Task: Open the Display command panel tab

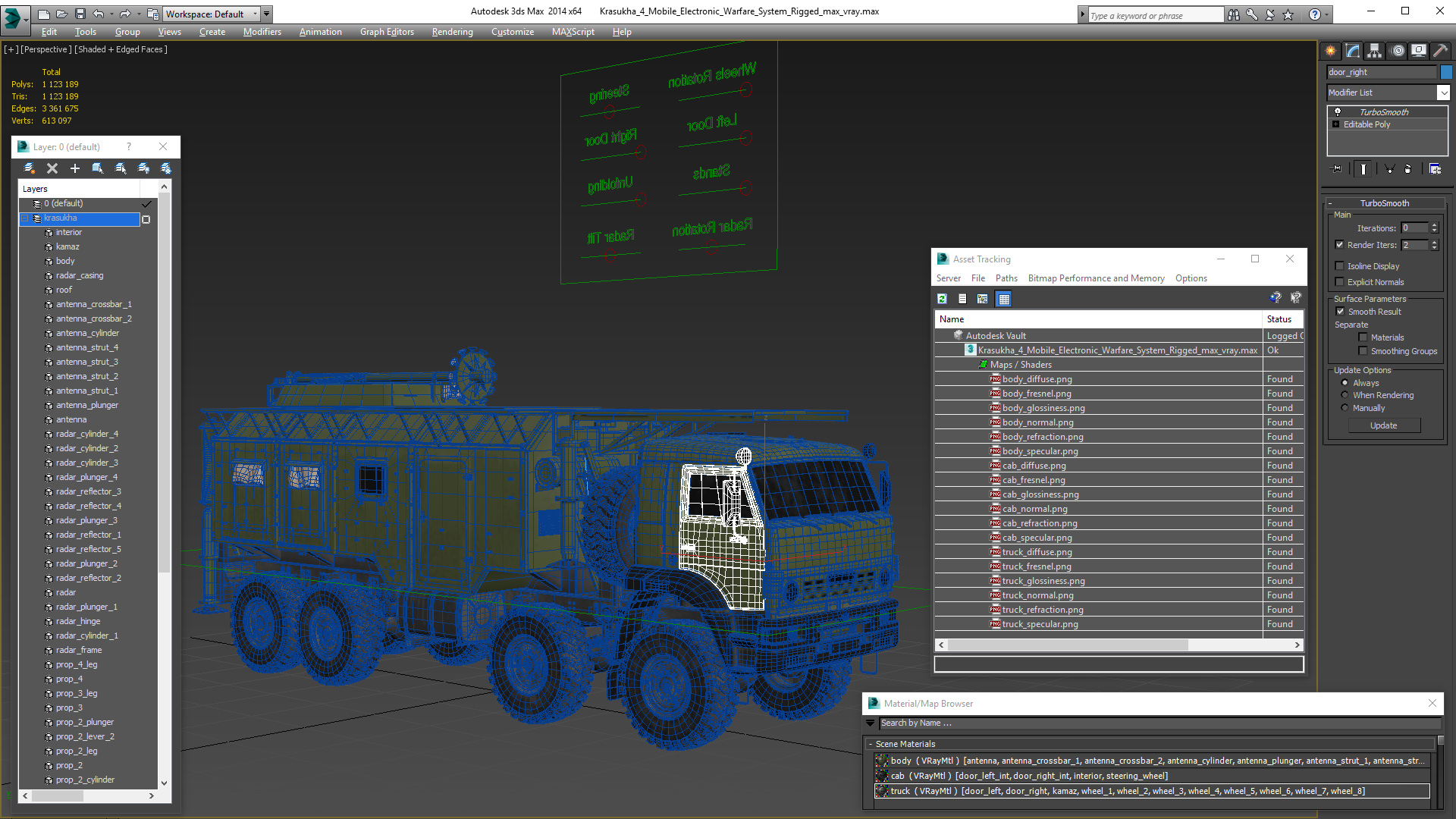Action: point(1419,51)
